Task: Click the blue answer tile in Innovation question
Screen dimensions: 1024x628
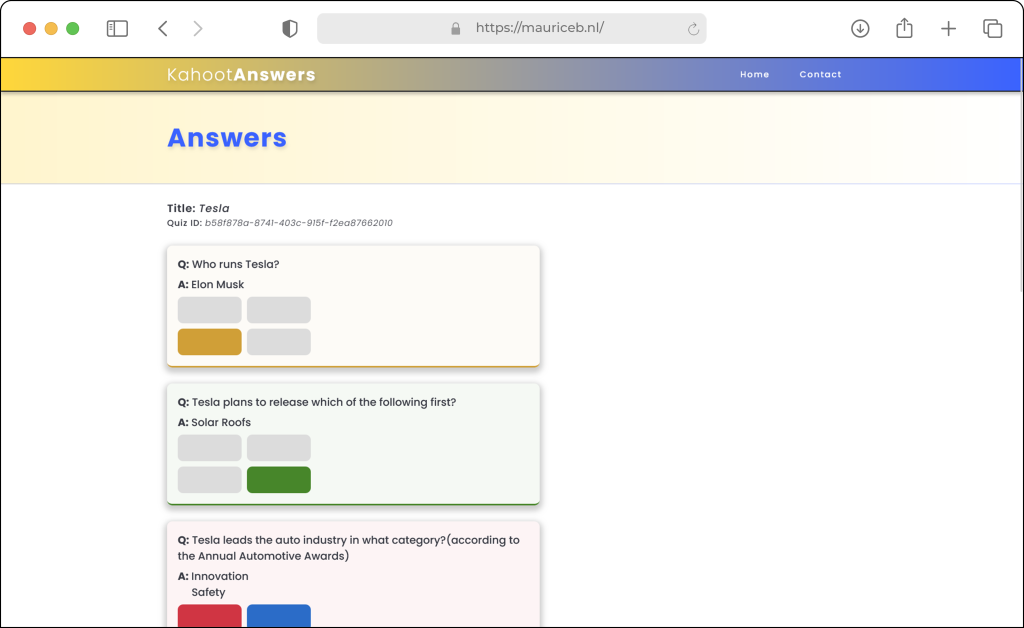Action: [279, 616]
